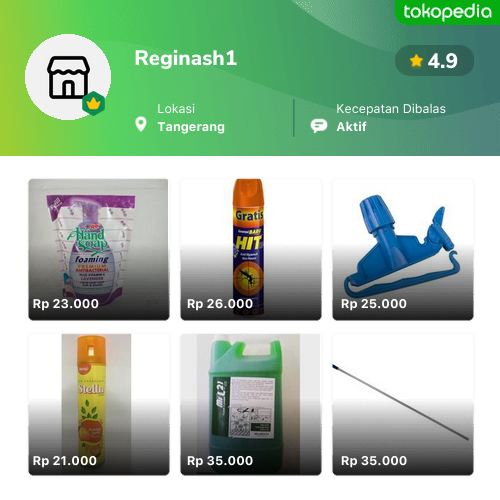500x500 pixels.
Task: Click the yellow star rating icon
Action: tap(416, 61)
